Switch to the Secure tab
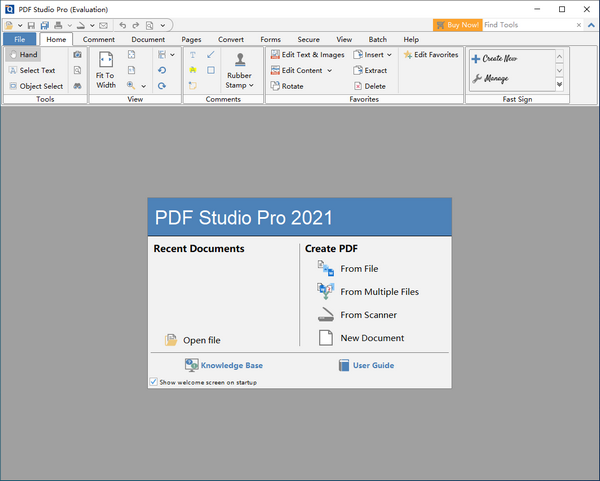Screen dimensions: 600x481 308,39
